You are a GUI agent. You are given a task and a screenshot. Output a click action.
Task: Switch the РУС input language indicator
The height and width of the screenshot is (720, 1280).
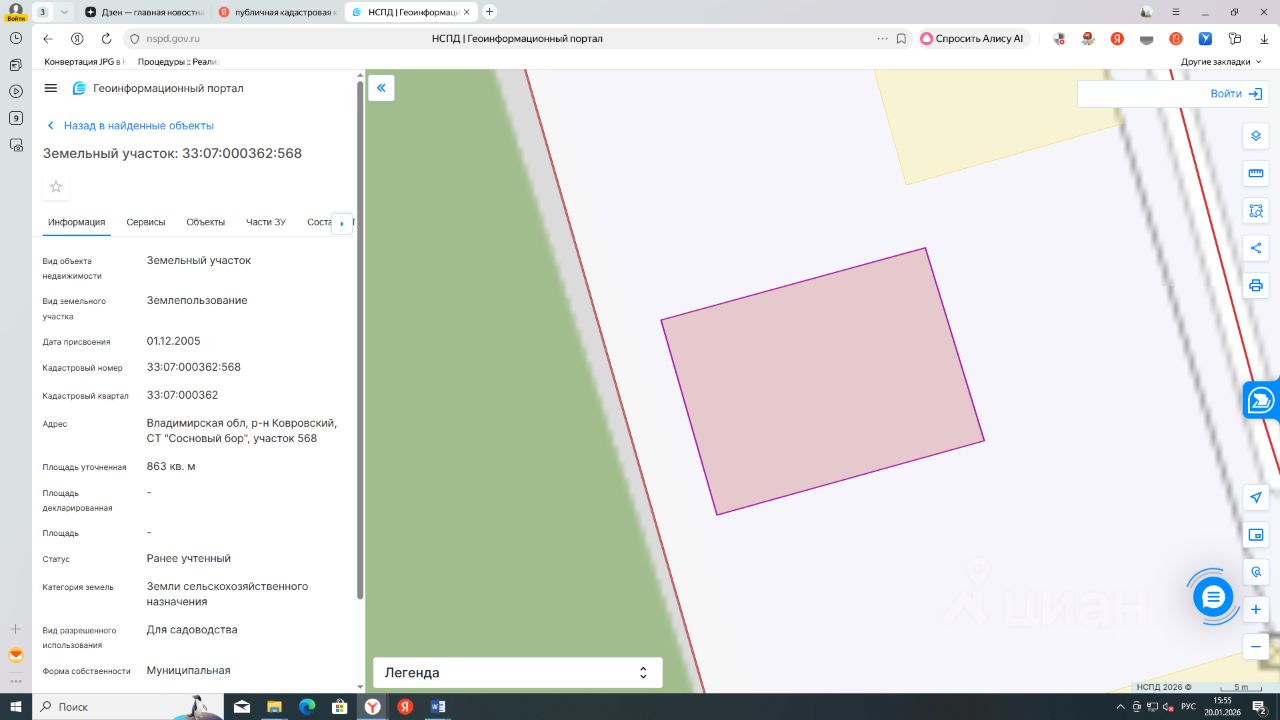(x=1188, y=706)
